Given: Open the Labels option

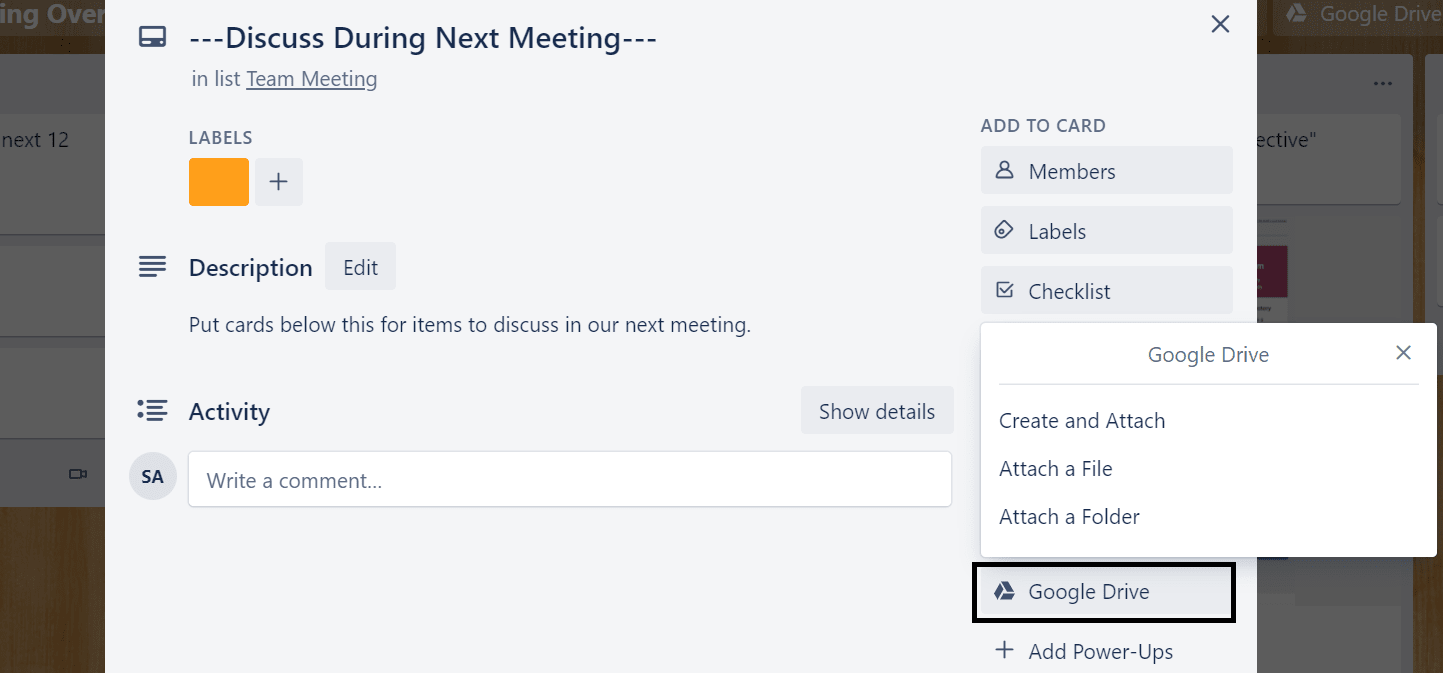Looking at the screenshot, I should tap(1107, 231).
